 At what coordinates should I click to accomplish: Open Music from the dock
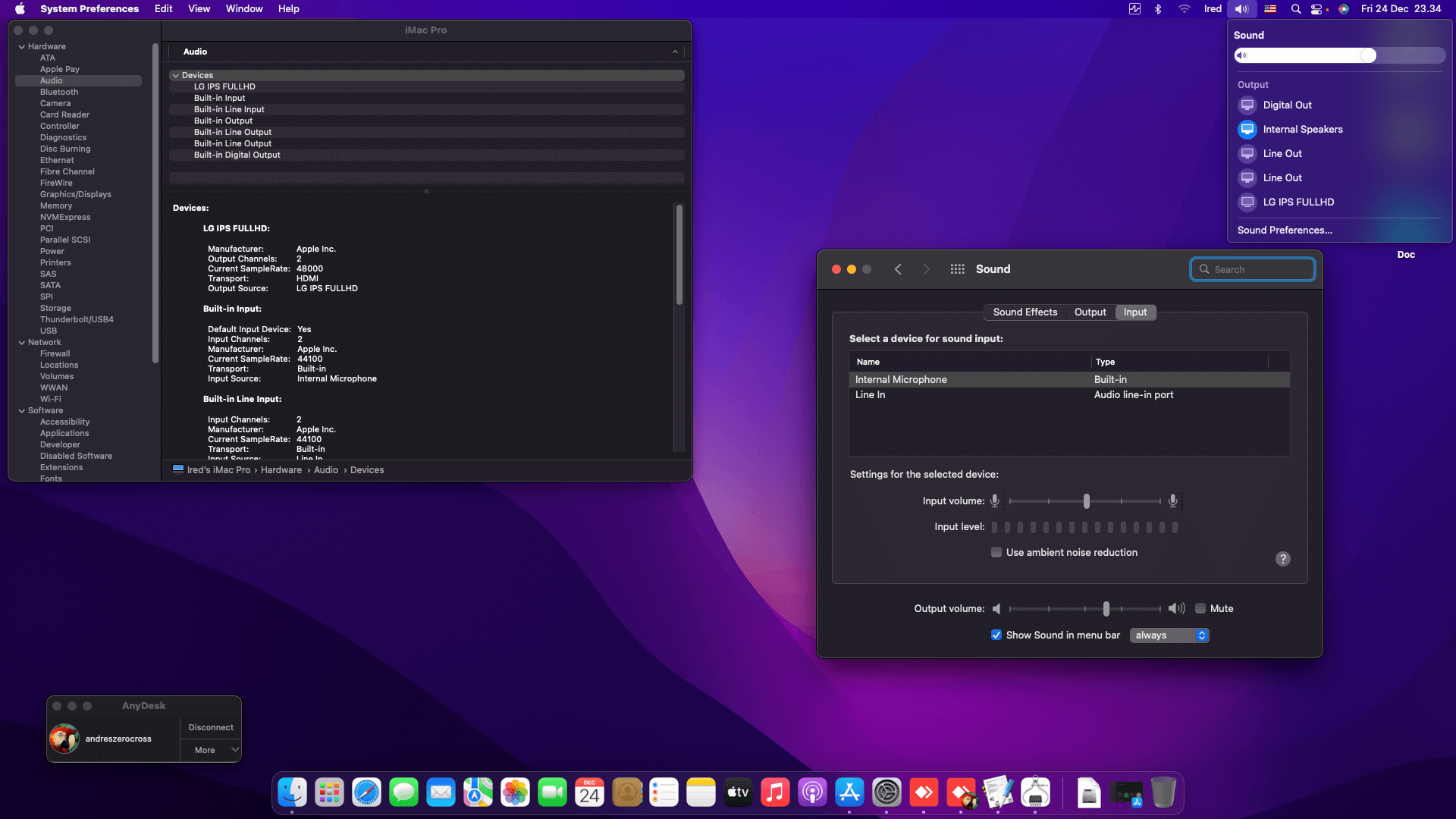pyautogui.click(x=775, y=793)
